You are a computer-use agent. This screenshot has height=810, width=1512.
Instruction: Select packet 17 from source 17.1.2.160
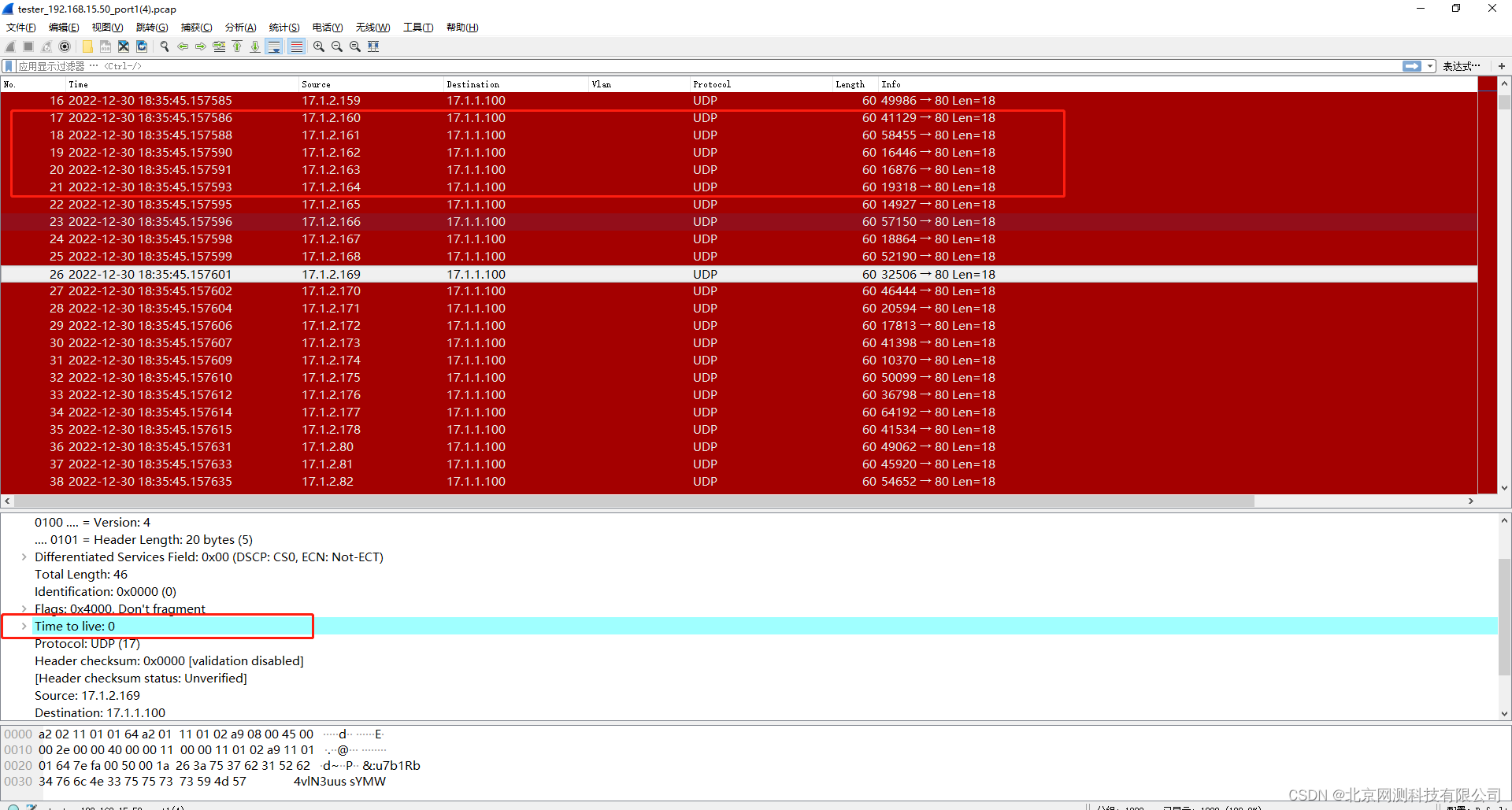739,118
